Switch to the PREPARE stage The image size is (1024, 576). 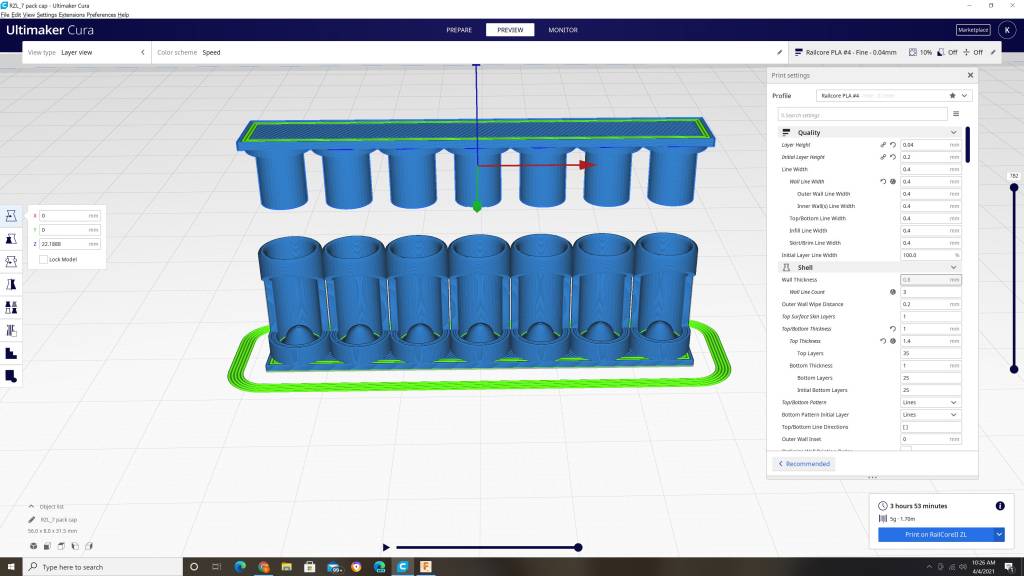click(x=459, y=30)
